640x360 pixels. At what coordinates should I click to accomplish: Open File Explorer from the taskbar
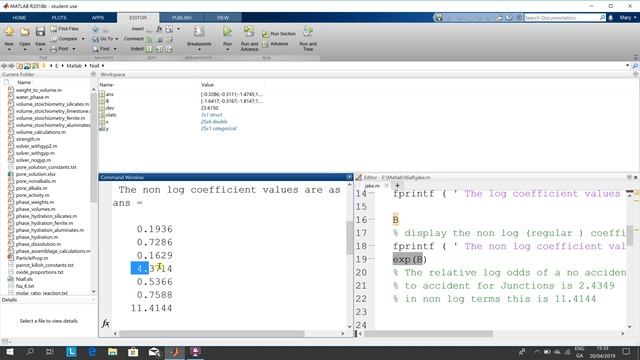113,351
